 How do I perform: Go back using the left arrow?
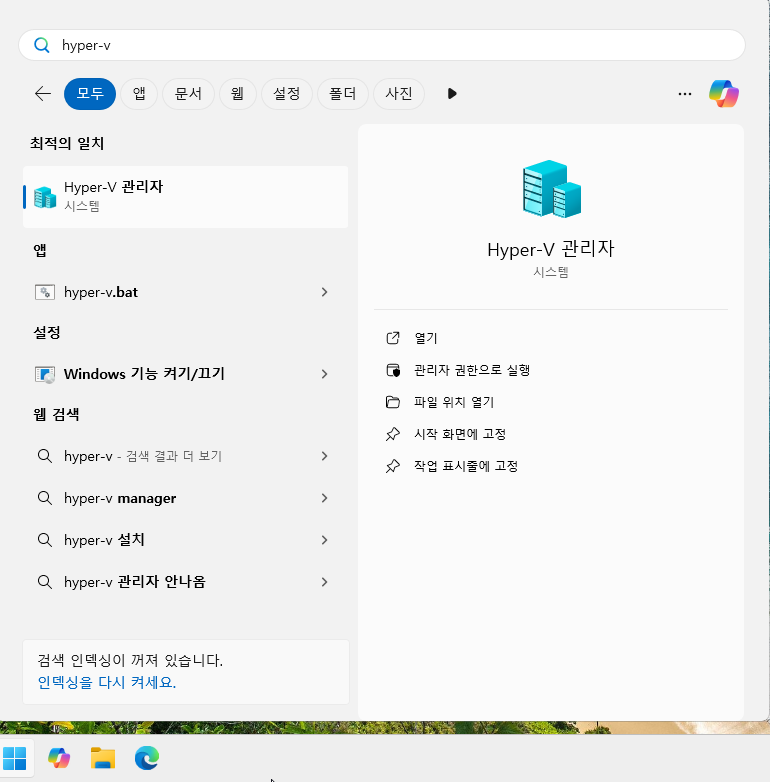[x=43, y=93]
